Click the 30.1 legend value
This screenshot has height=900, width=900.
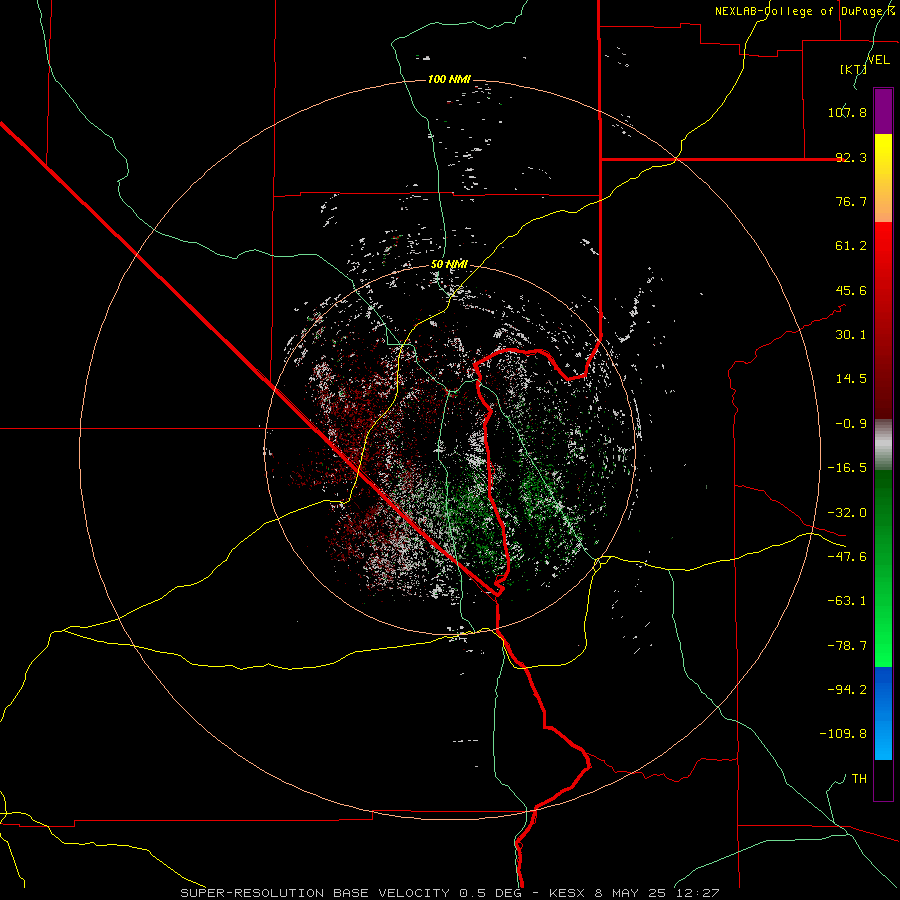coord(851,335)
